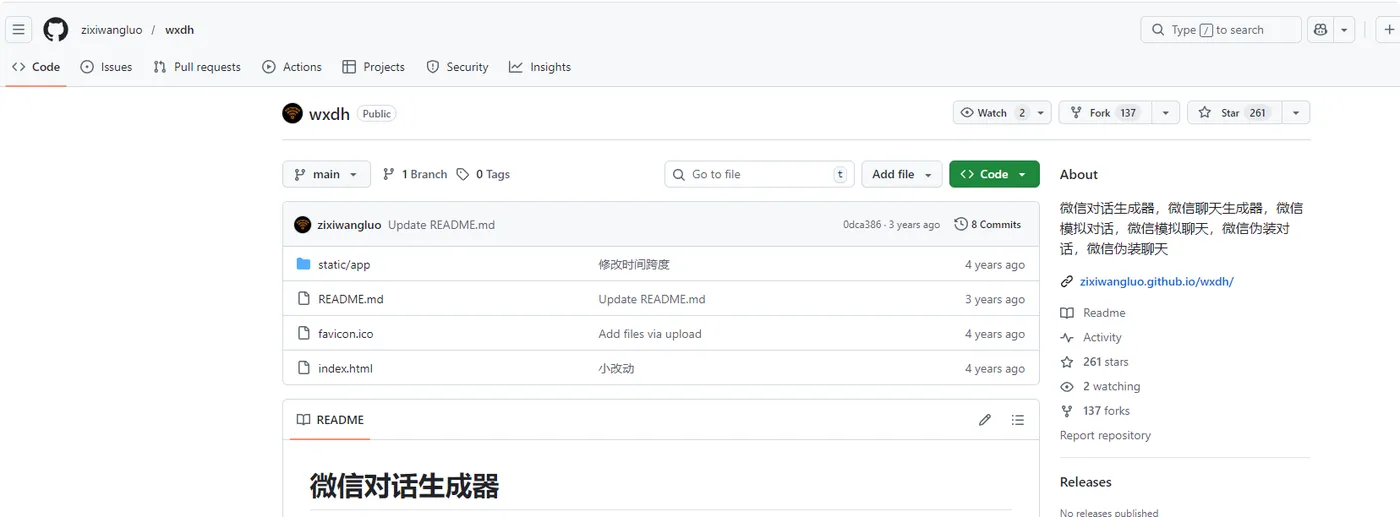Open the green Code dropdown button
Screen dimensions: 1400x517
(x=994, y=174)
